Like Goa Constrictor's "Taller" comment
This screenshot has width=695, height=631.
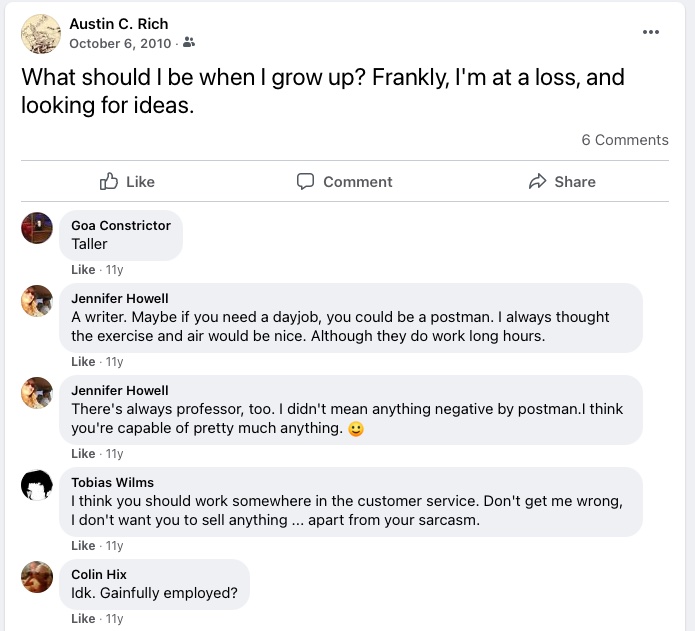click(x=83, y=270)
